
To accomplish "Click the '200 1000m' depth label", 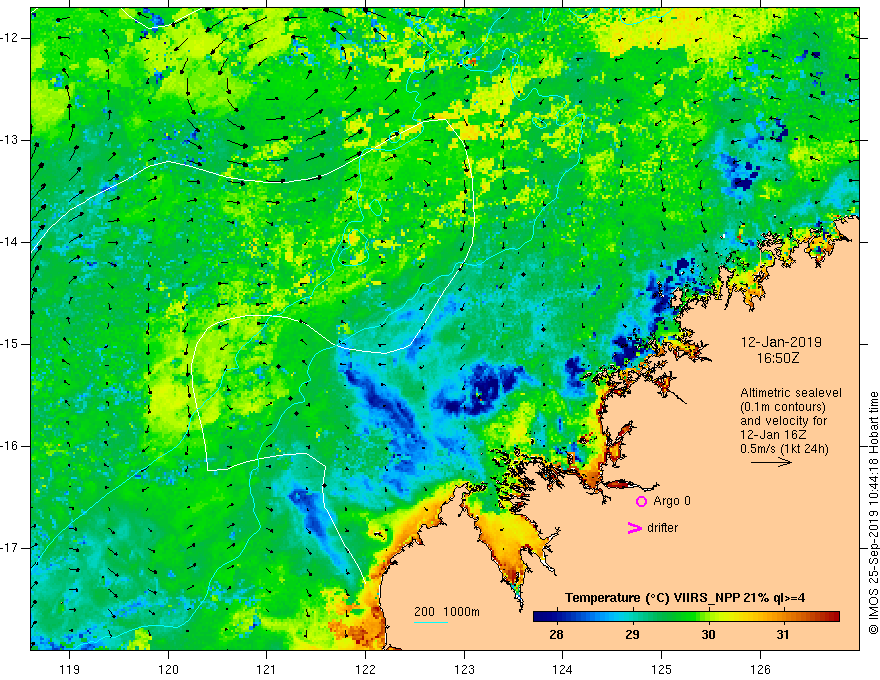I will pyautogui.click(x=447, y=612).
